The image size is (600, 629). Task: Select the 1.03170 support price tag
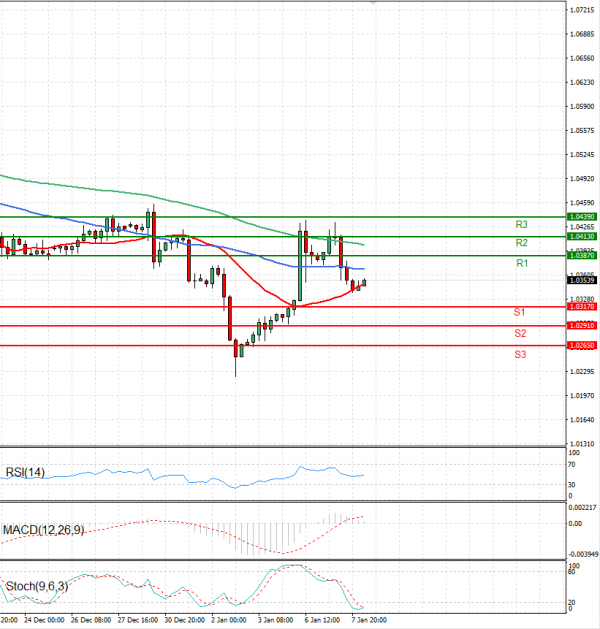(x=582, y=306)
